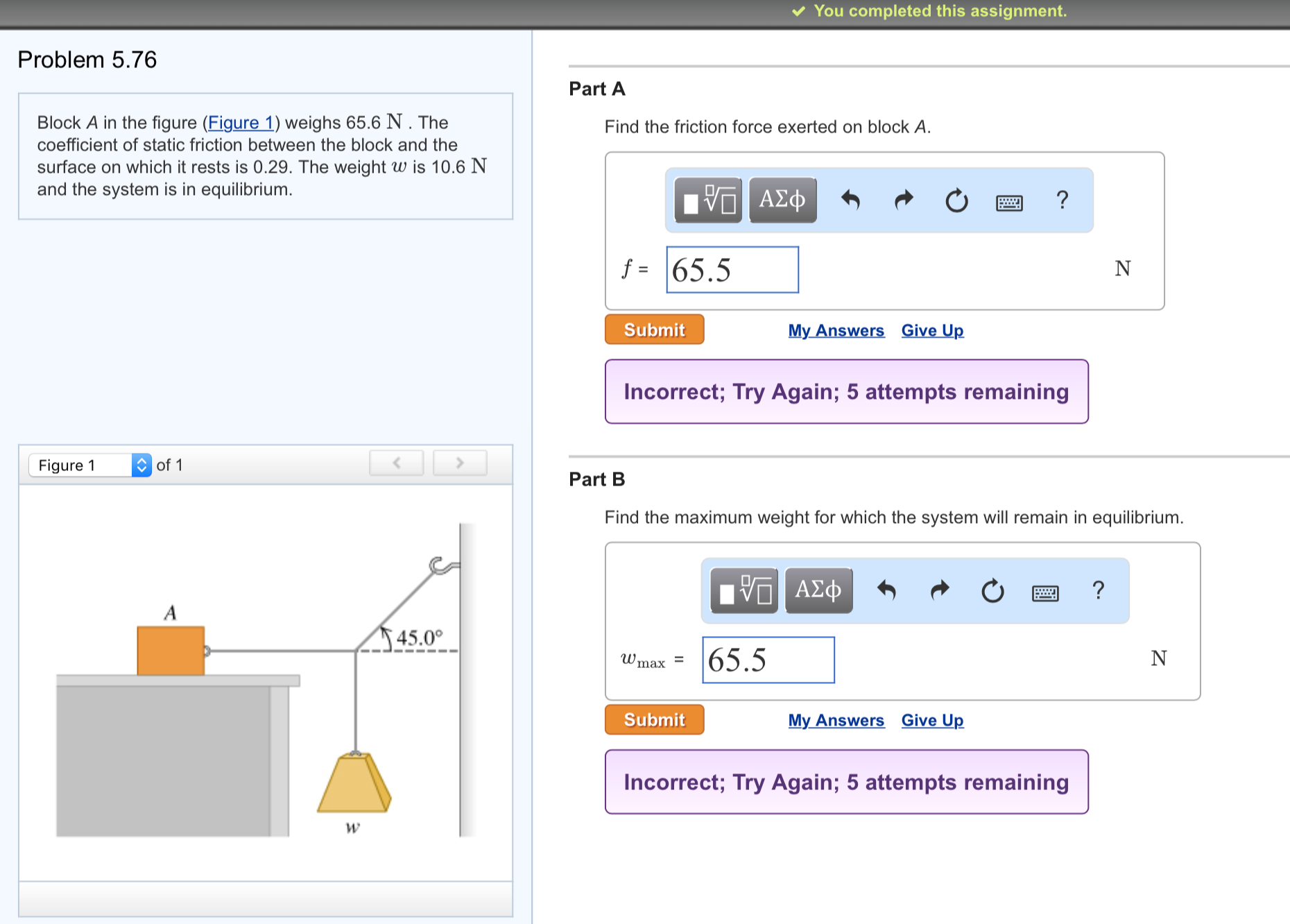Click the w max input field
The width and height of the screenshot is (1290, 924).
point(768,660)
